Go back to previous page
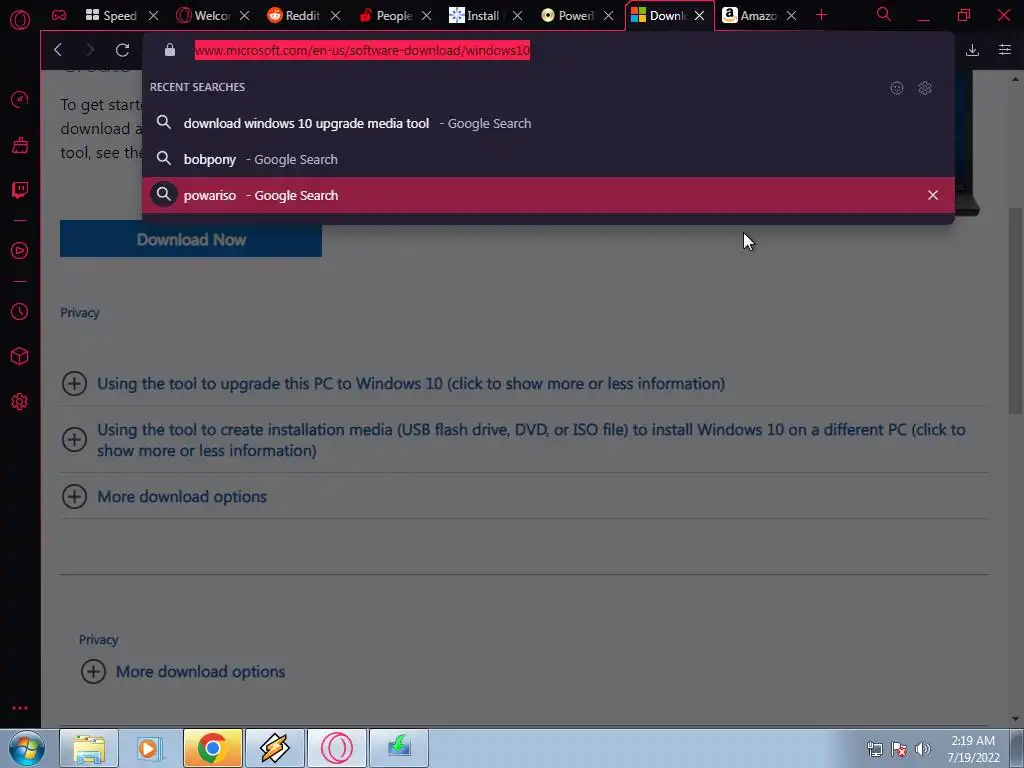This screenshot has height=768, width=1024. click(x=57, y=50)
